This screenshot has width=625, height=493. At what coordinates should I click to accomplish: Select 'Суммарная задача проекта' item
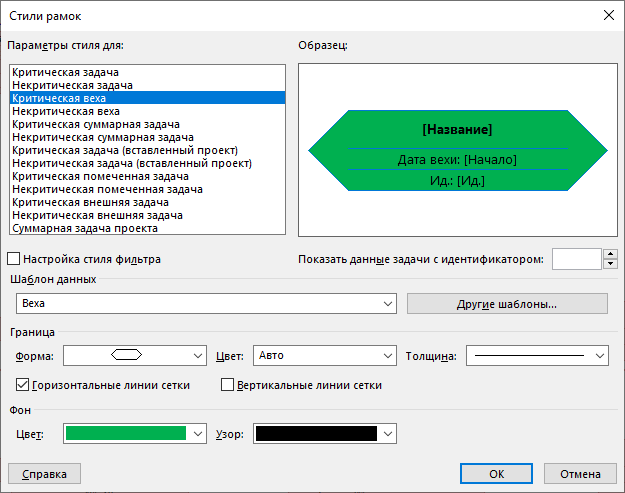[x=147, y=228]
